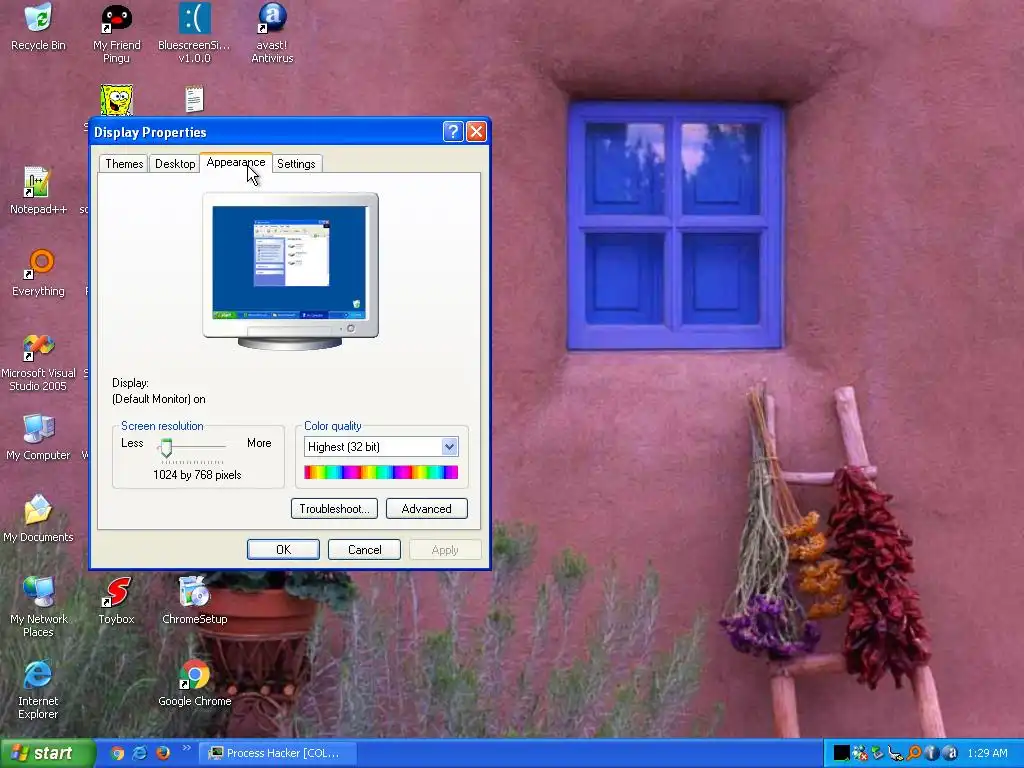Launch Chrome from the Quick Launch bar

pos(118,753)
